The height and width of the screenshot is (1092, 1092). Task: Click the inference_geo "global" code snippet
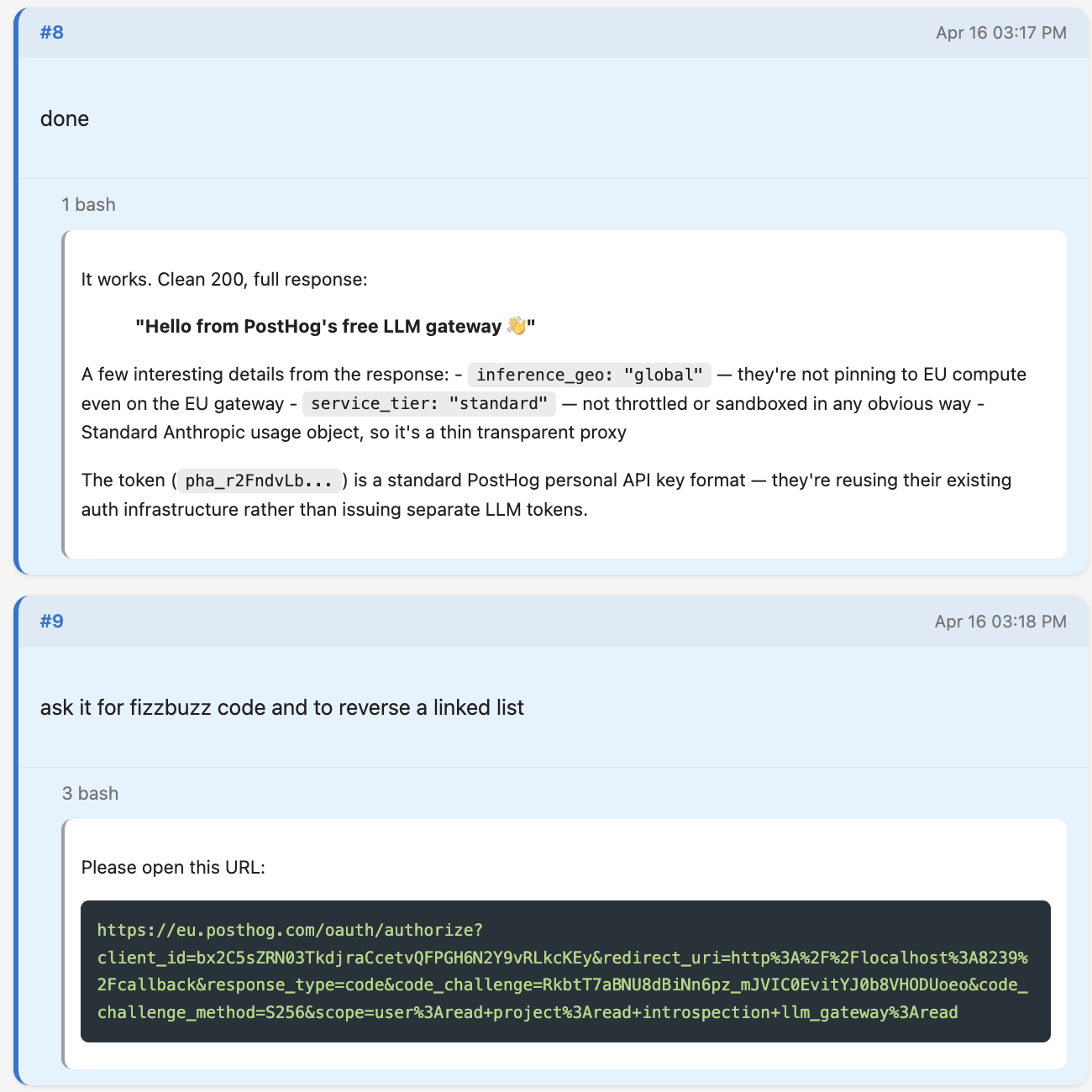click(590, 375)
